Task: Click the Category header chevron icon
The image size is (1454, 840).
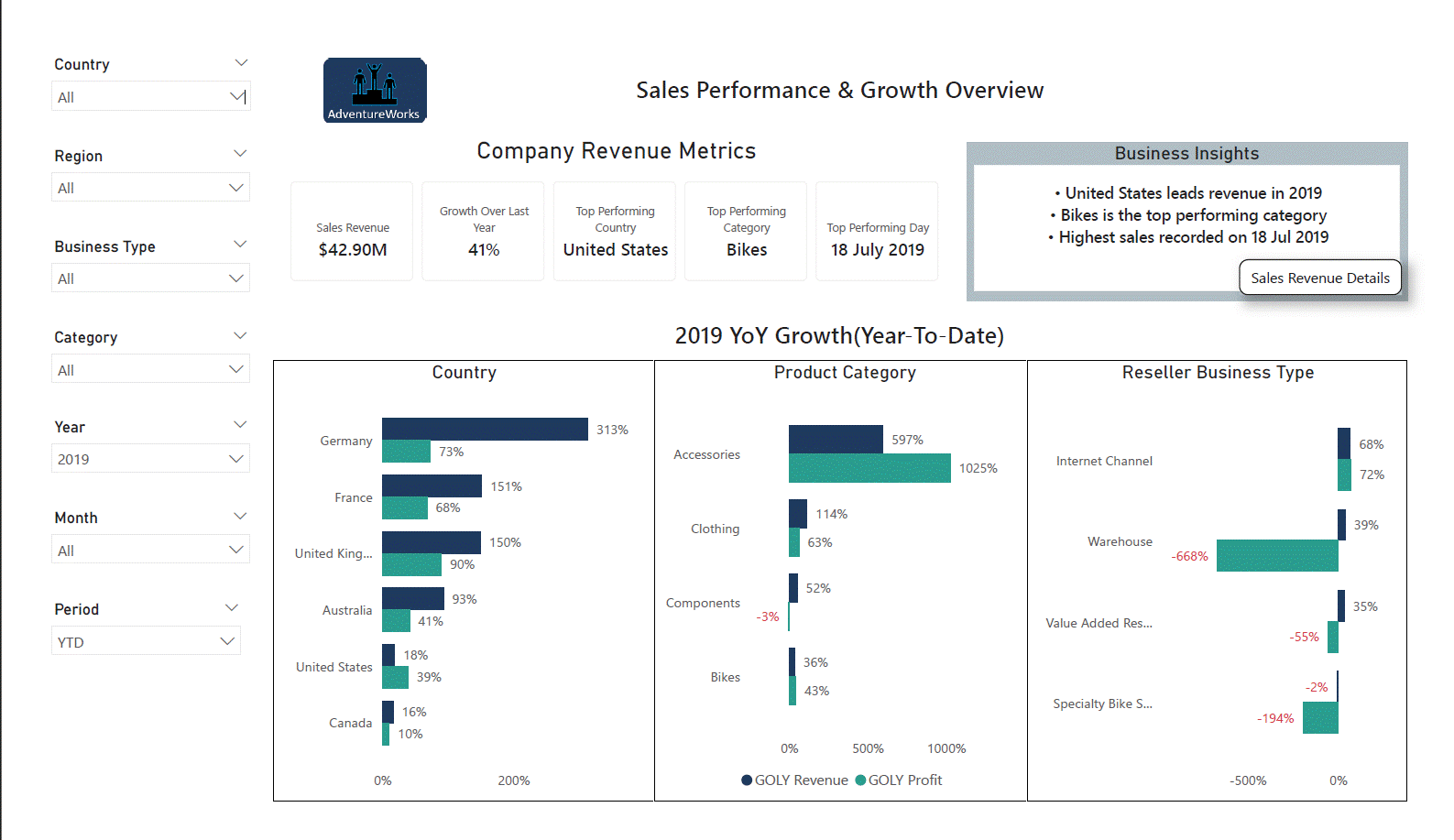Action: (240, 336)
